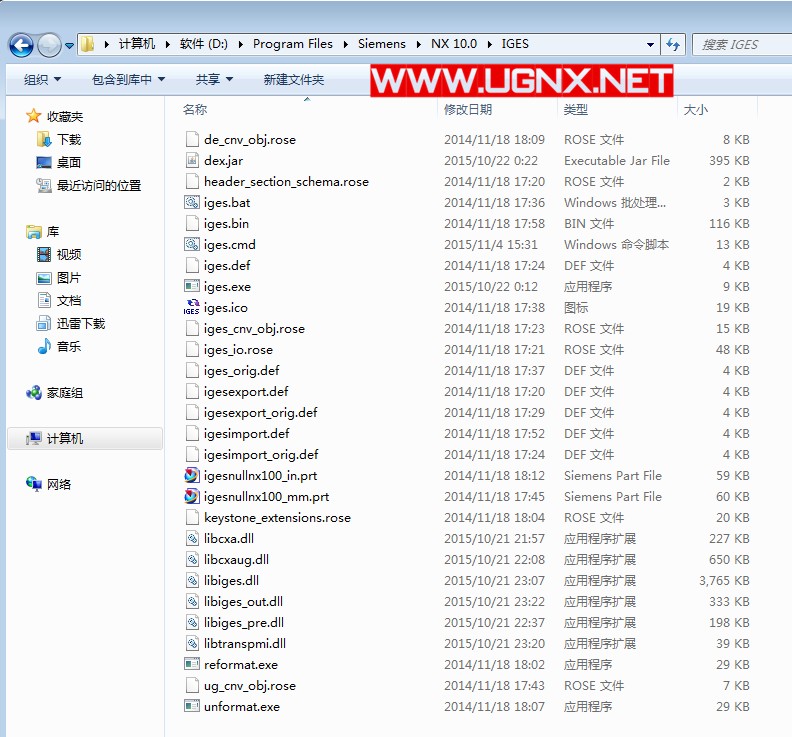This screenshot has height=737, width=792.
Task: Open the 组织 menu
Action: pyautogui.click(x=42, y=79)
